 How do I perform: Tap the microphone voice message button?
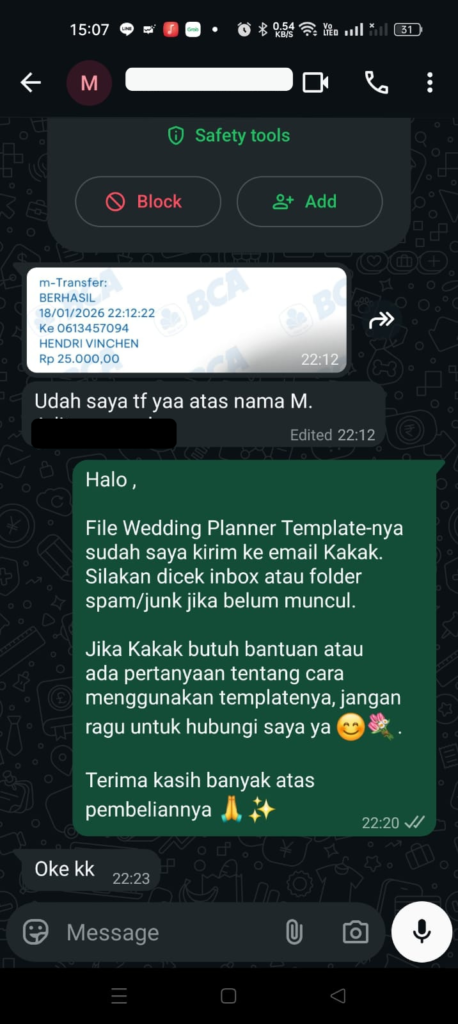[x=422, y=932]
